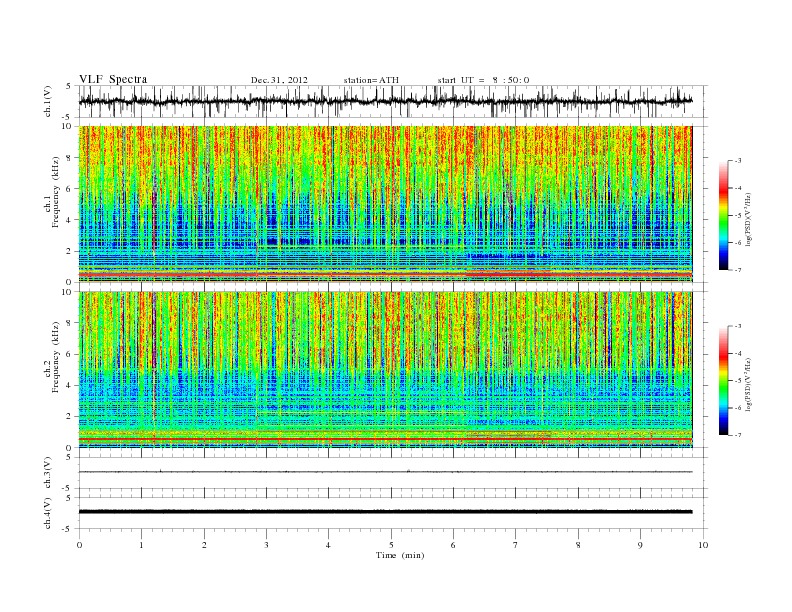Click the "6" kHz tick on ch.2 frequency axis
Viewport: 792px width, 612px height.
tap(70, 354)
